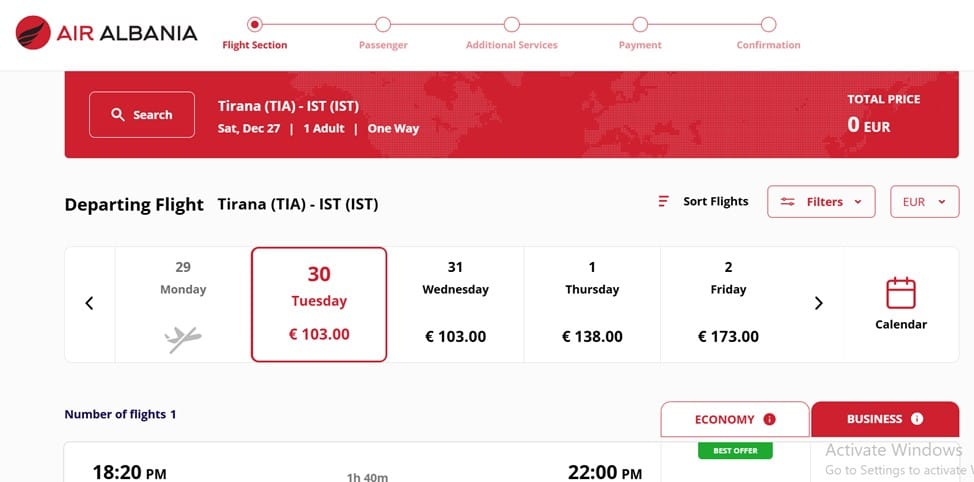This screenshot has width=974, height=482.
Task: Select Thursday 1 at € 138.00
Action: coord(592,303)
